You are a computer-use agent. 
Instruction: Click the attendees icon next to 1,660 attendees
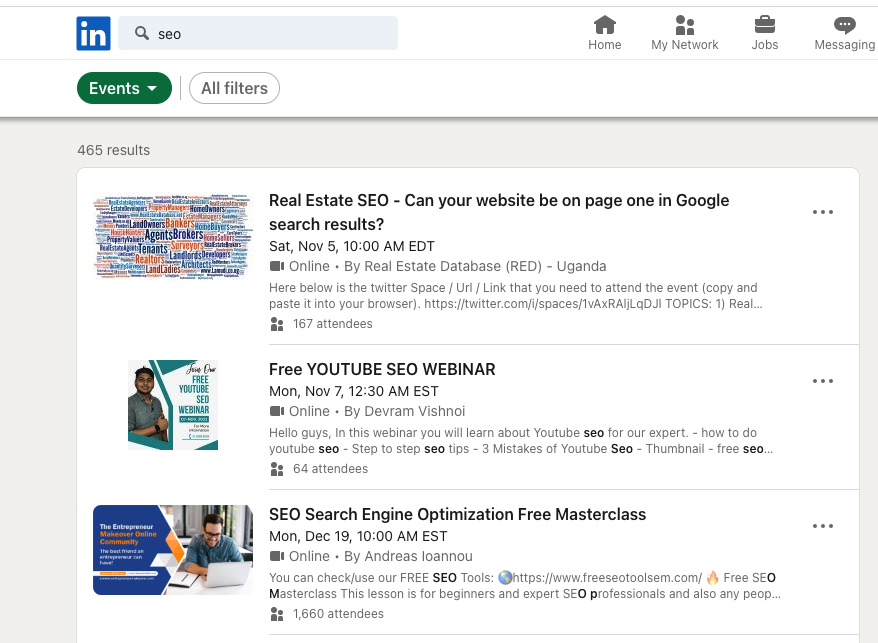tap(277, 614)
